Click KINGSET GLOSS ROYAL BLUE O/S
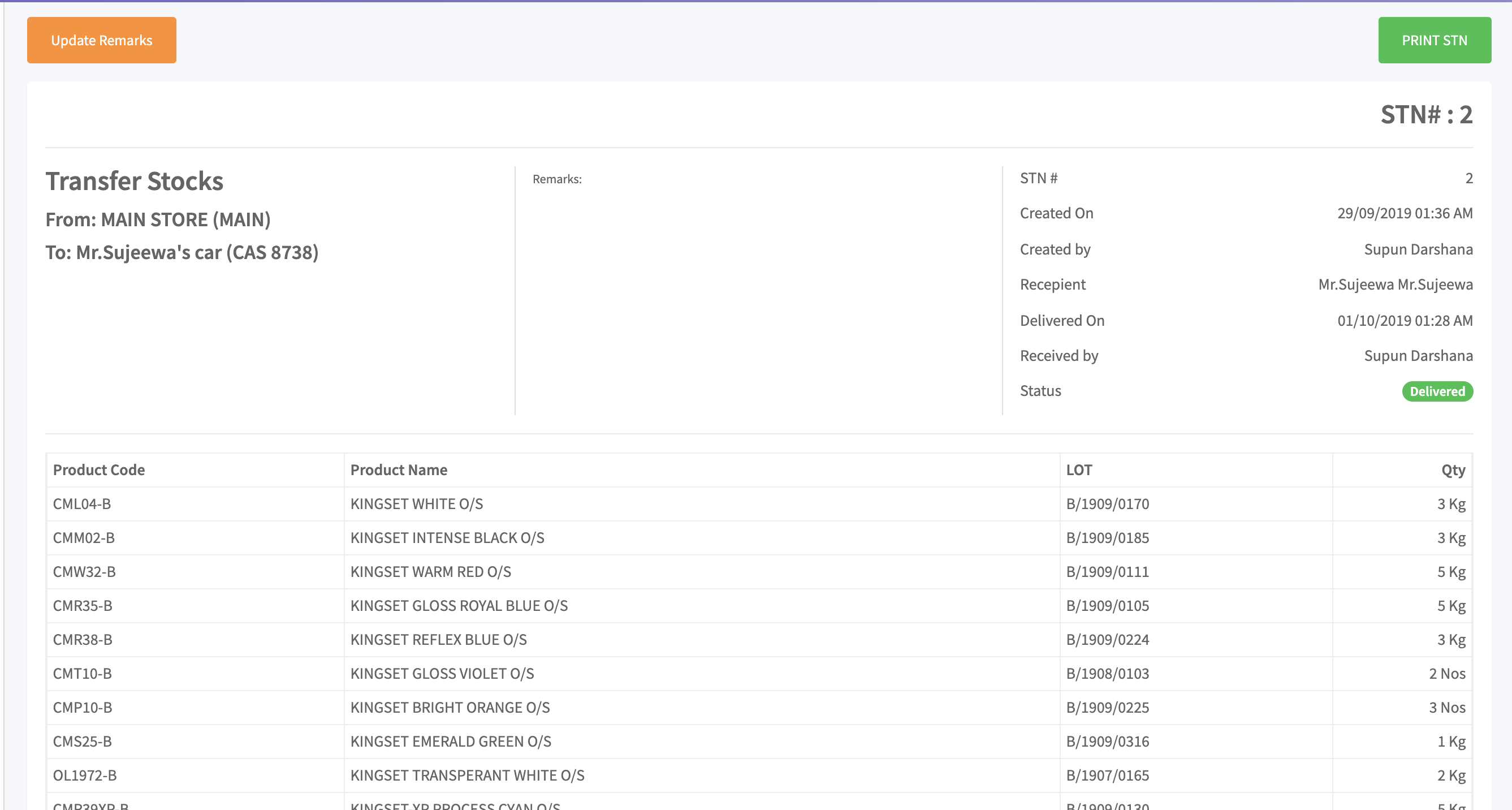Screen dimensions: 1512x810 pos(459,606)
